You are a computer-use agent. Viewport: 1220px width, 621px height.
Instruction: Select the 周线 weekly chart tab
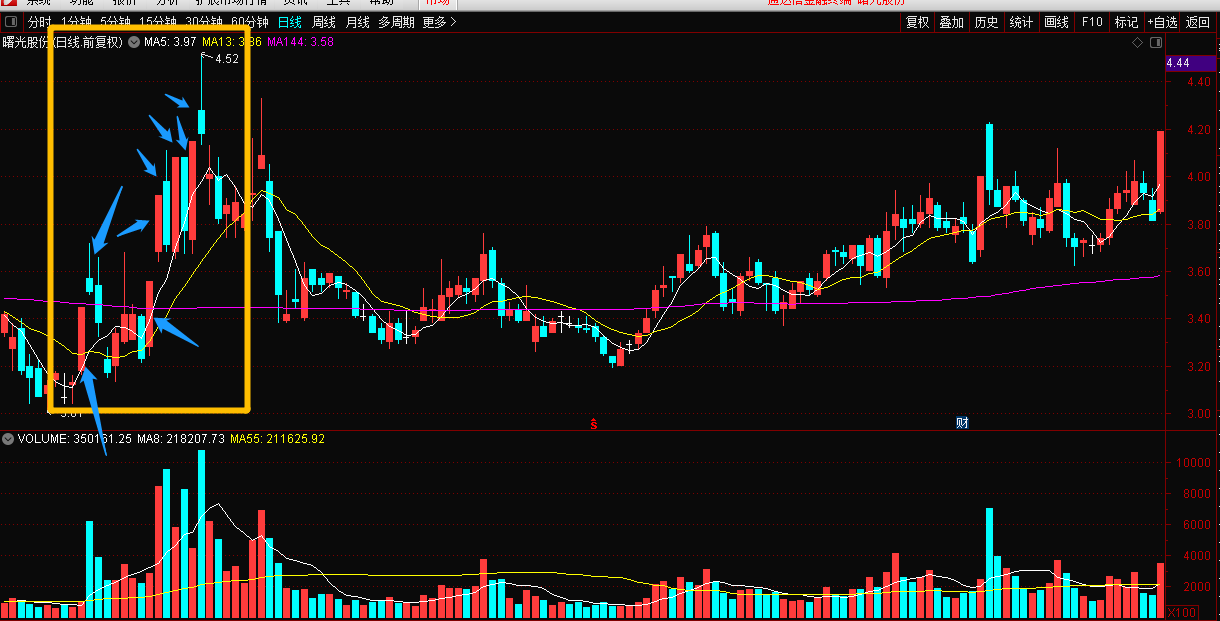pos(324,22)
